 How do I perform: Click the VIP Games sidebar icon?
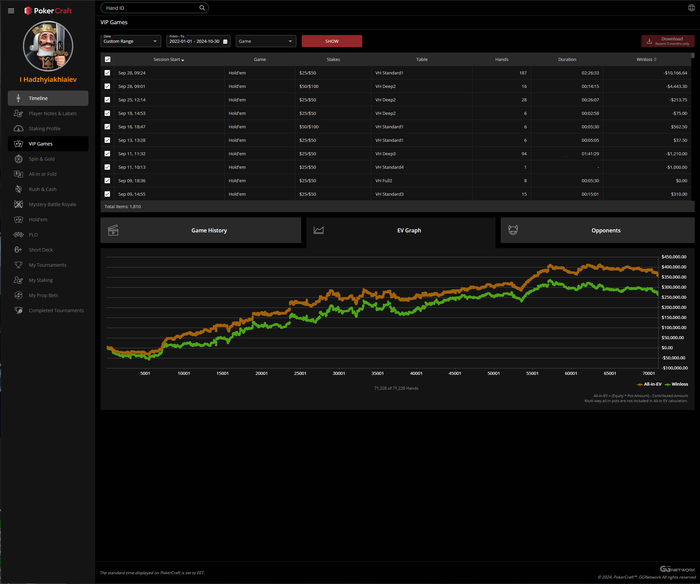coord(18,144)
